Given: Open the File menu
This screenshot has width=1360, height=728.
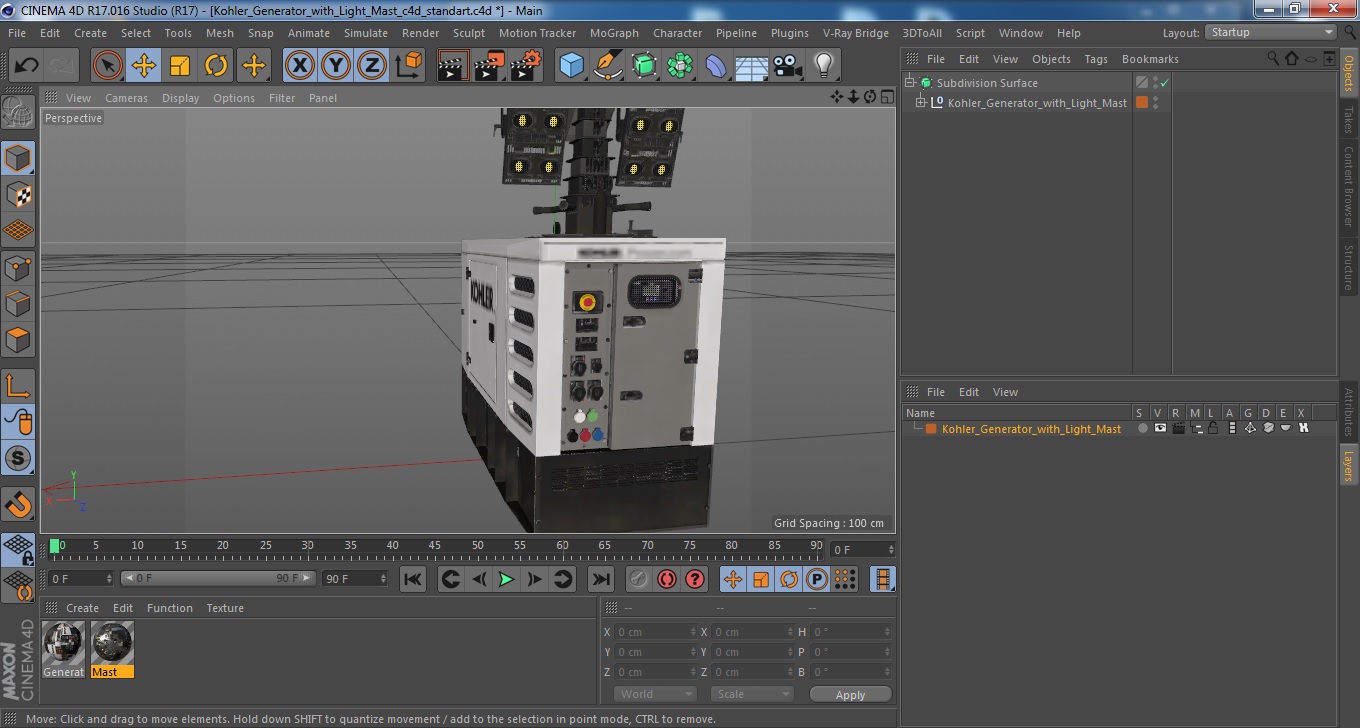Looking at the screenshot, I should (17, 33).
